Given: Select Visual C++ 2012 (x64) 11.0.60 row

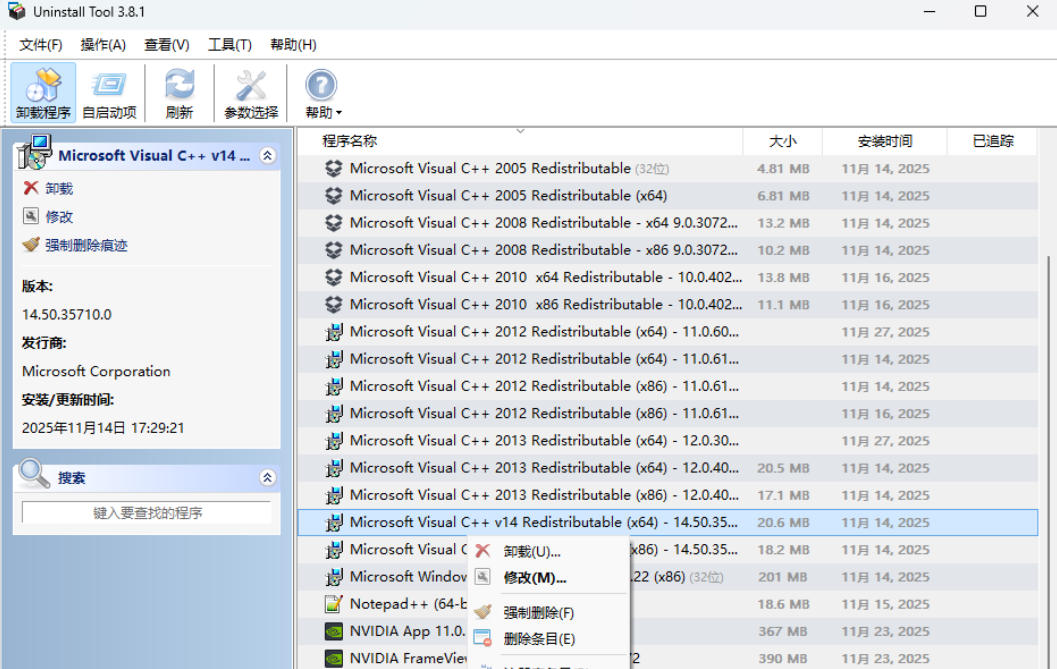Looking at the screenshot, I should (x=667, y=332).
